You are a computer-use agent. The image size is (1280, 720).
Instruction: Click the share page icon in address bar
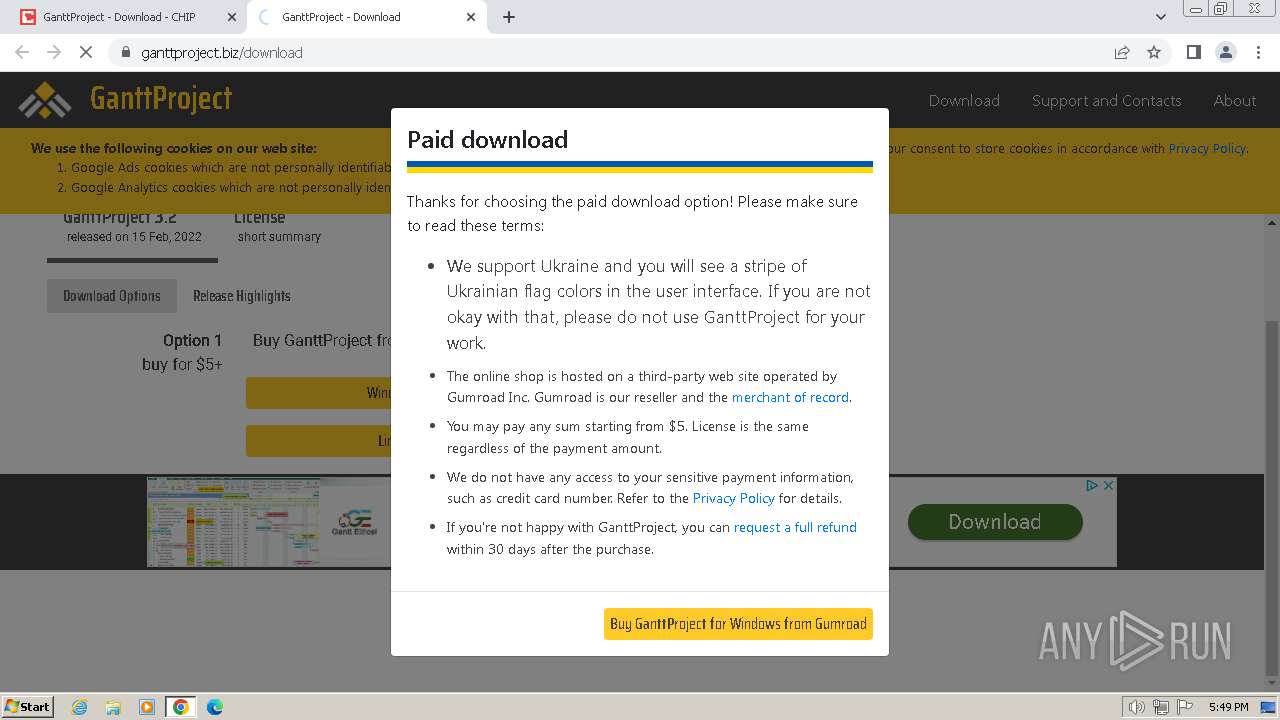pyautogui.click(x=1122, y=52)
